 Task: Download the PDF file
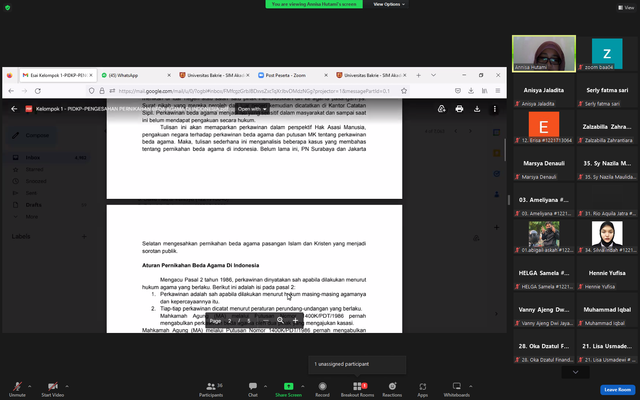(477, 109)
